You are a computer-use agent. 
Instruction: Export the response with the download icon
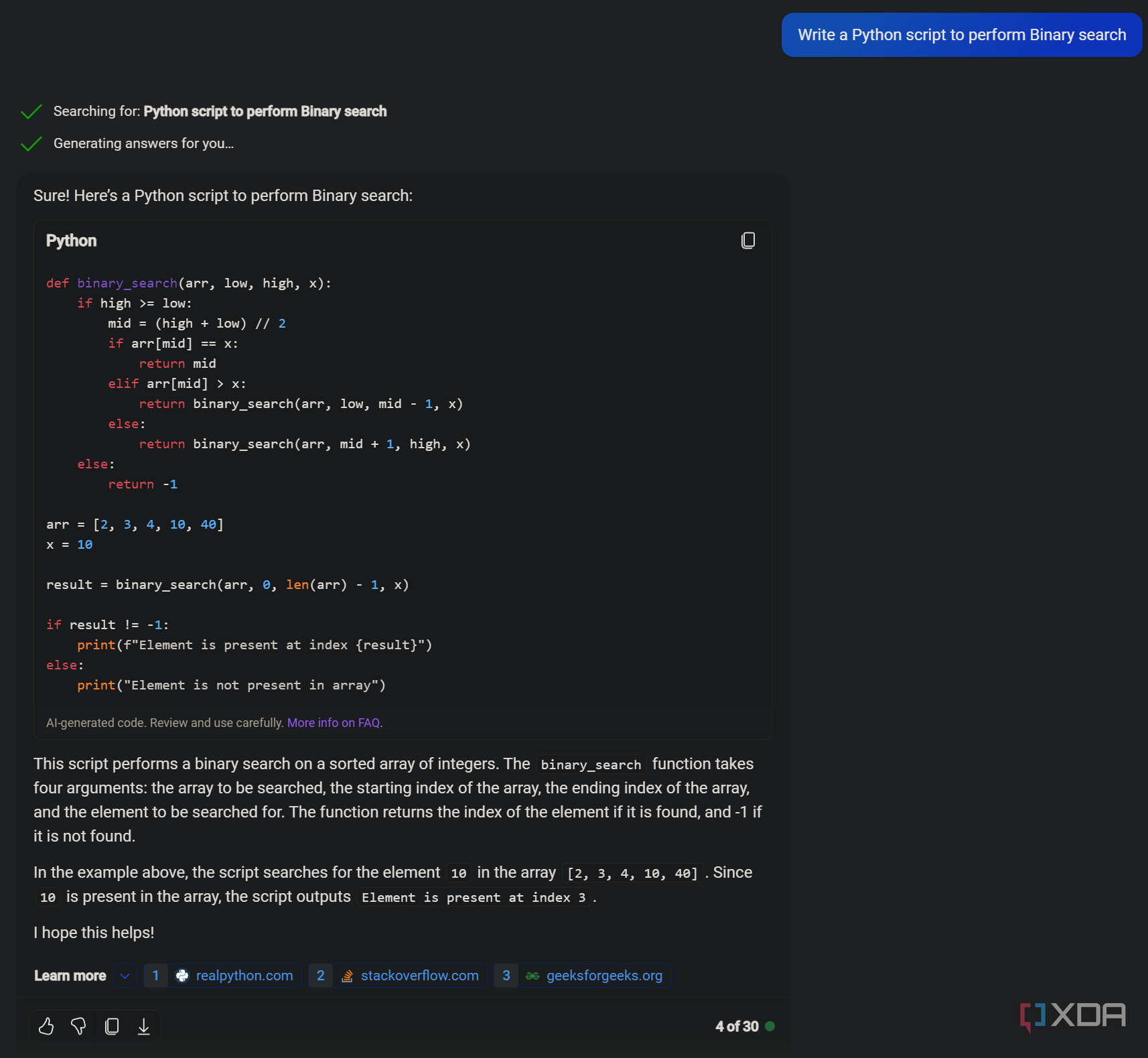144,1026
